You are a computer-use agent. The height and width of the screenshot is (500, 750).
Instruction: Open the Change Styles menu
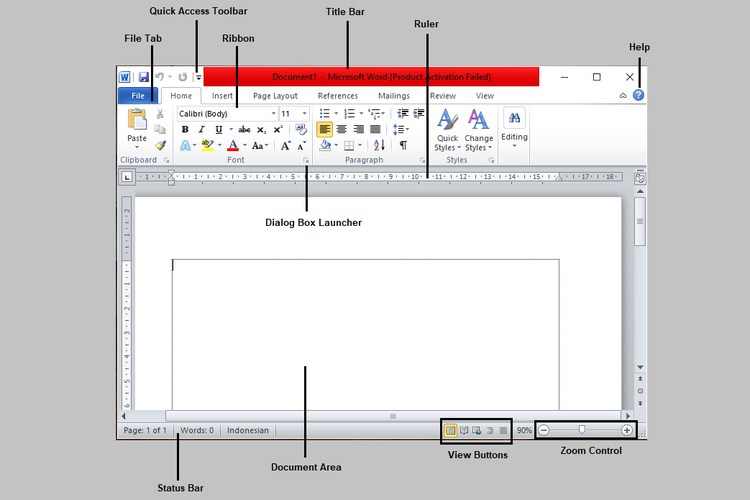click(478, 130)
